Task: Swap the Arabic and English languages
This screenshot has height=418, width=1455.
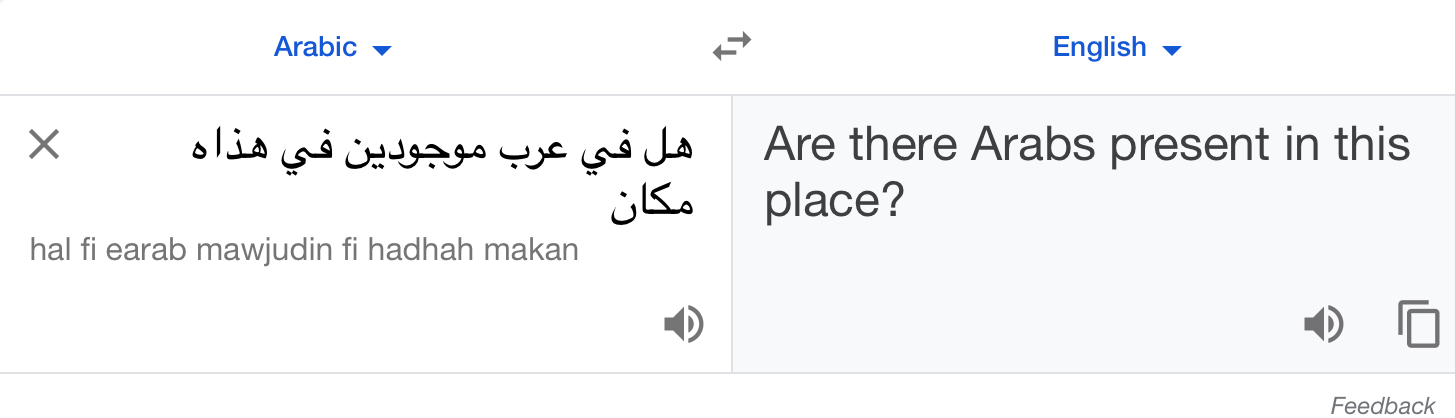Action: (732, 47)
